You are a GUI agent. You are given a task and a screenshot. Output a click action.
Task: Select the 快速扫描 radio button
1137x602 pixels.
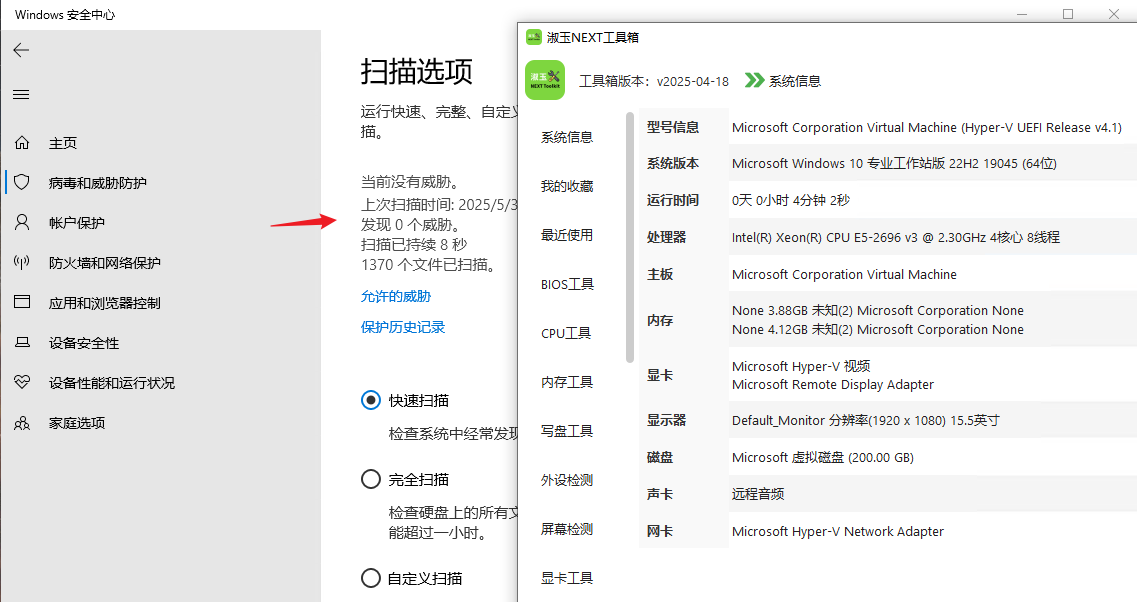[x=371, y=400]
